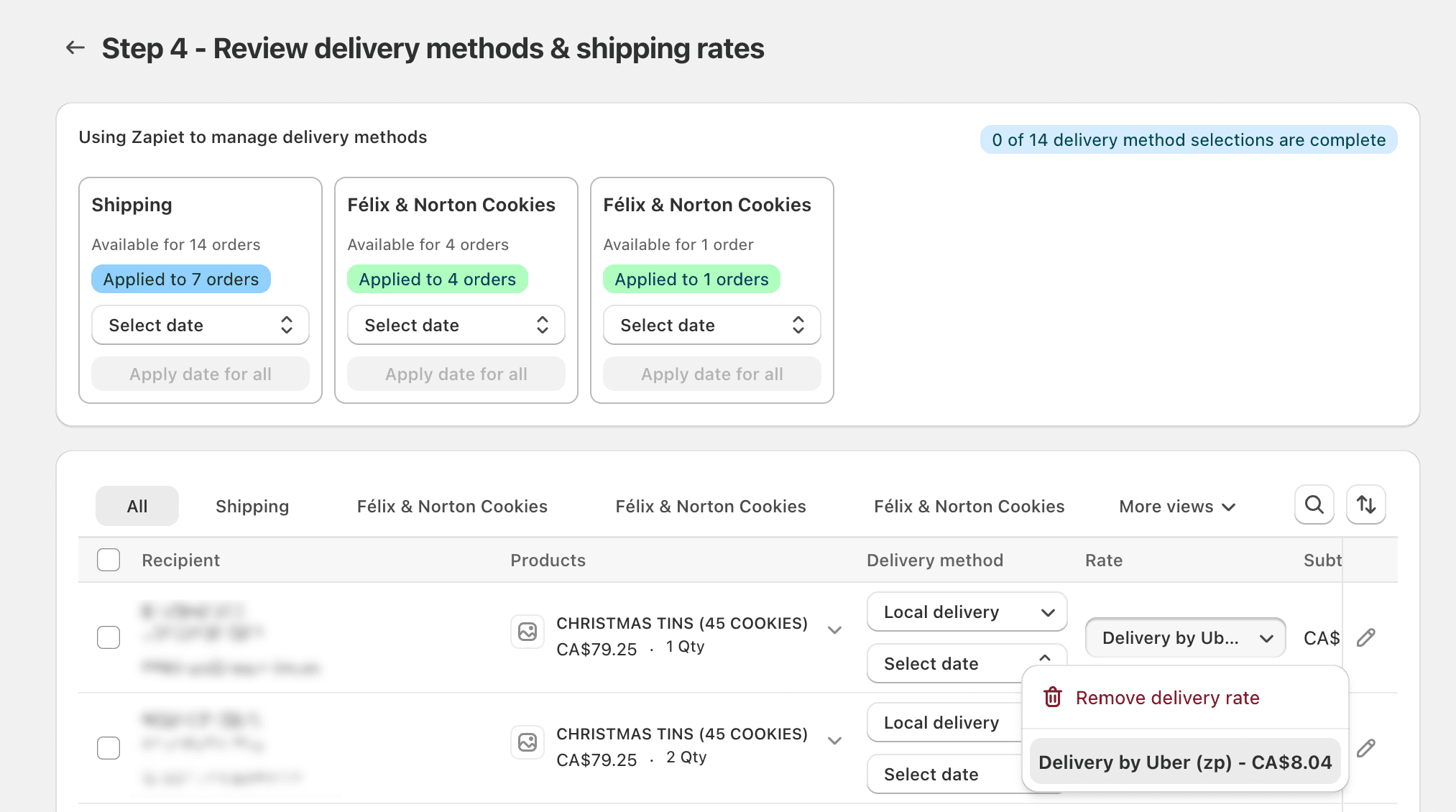1456x812 pixels.
Task: Check the first order row checkbox
Action: pyautogui.click(x=109, y=637)
